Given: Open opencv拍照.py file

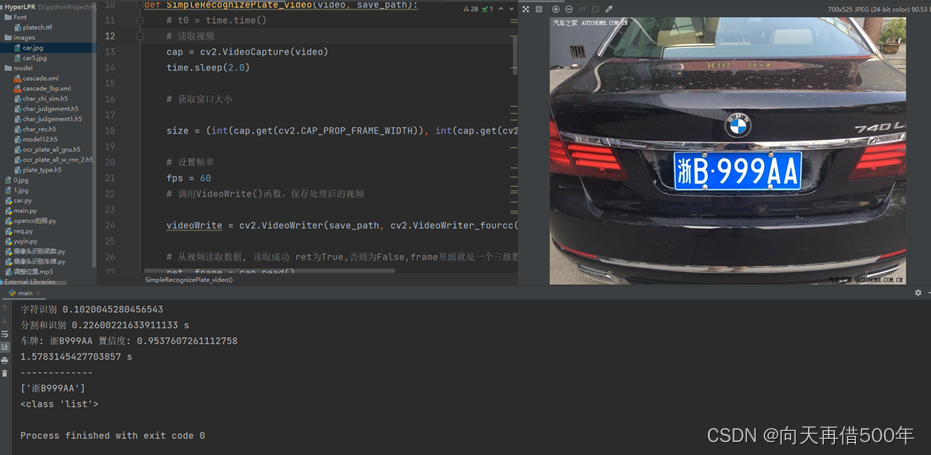Looking at the screenshot, I should (x=30, y=221).
